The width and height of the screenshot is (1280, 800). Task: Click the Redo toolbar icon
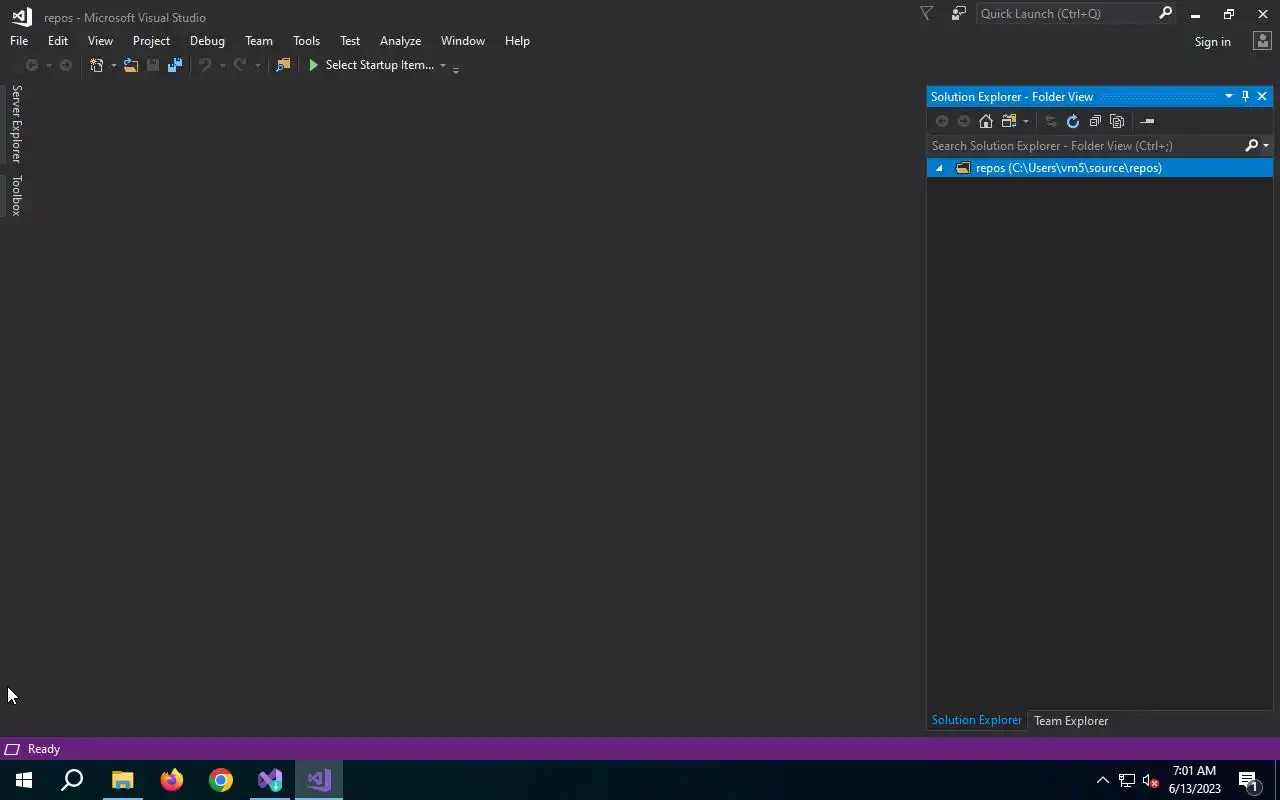pyautogui.click(x=240, y=65)
